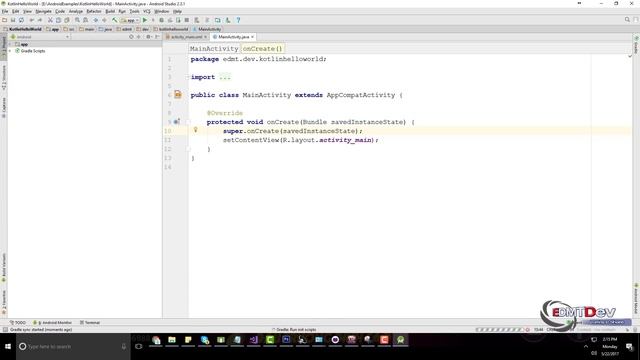This screenshot has width=640, height=360.
Task: Click the Stop square toolbar icon
Action: pyautogui.click(x=187, y=20)
